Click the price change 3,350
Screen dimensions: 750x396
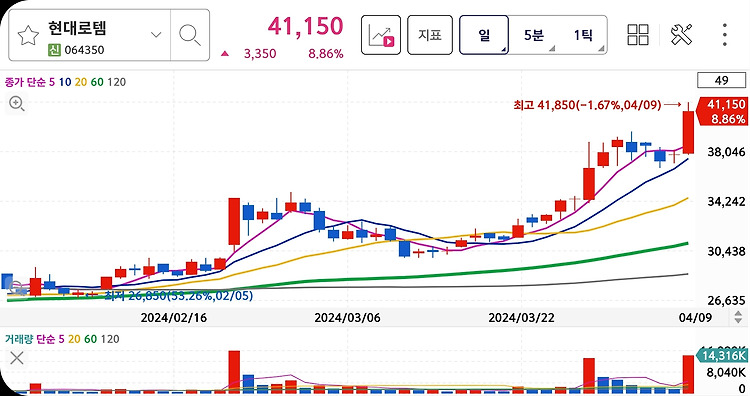pyautogui.click(x=260, y=54)
